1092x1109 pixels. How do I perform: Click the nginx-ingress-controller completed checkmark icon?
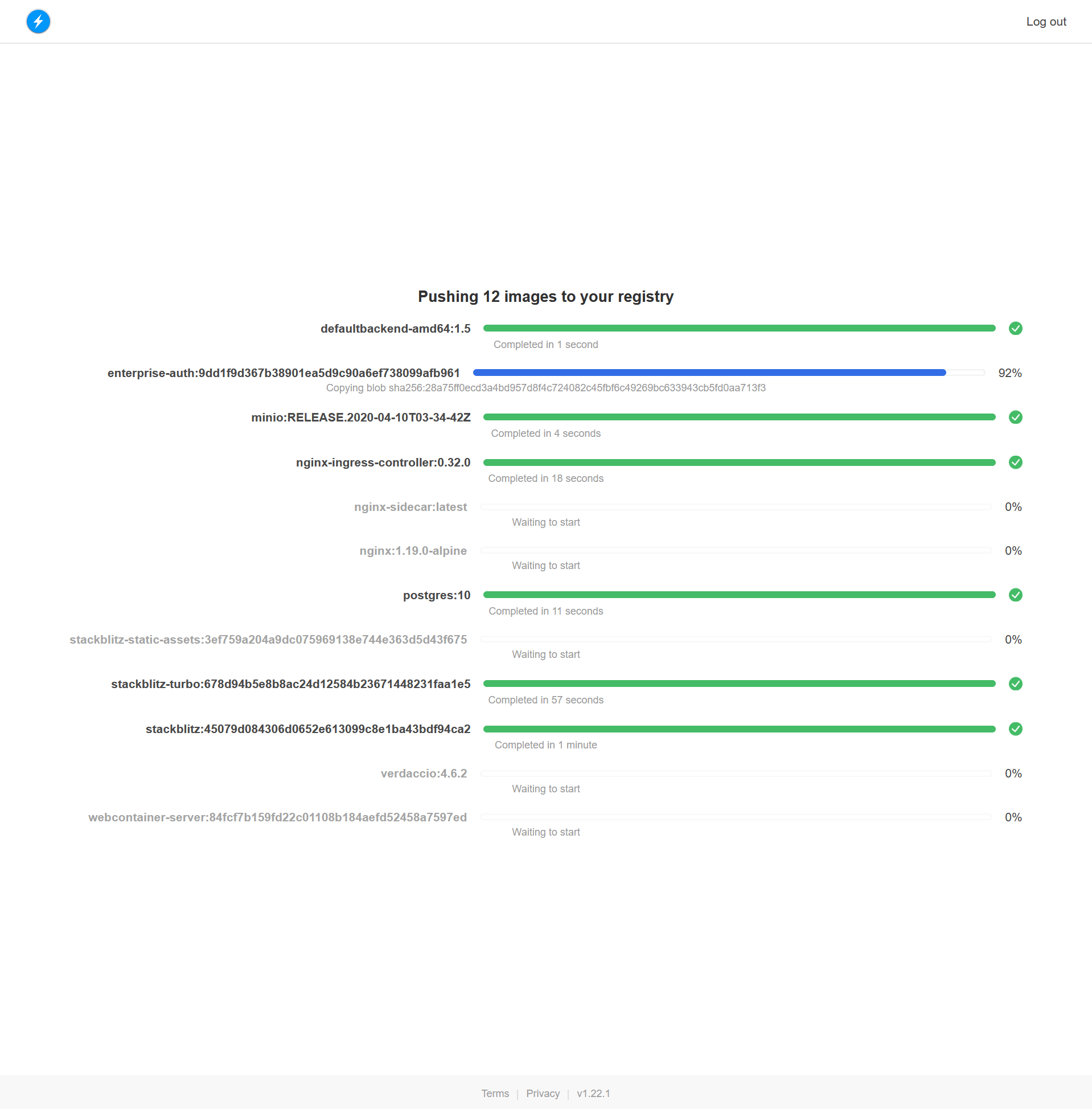[x=1015, y=463]
